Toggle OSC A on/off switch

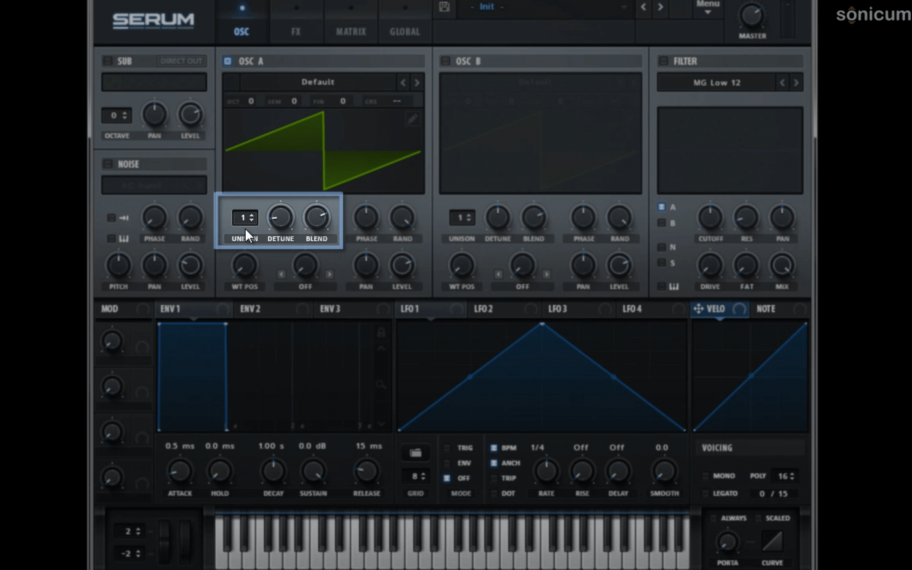coord(227,61)
